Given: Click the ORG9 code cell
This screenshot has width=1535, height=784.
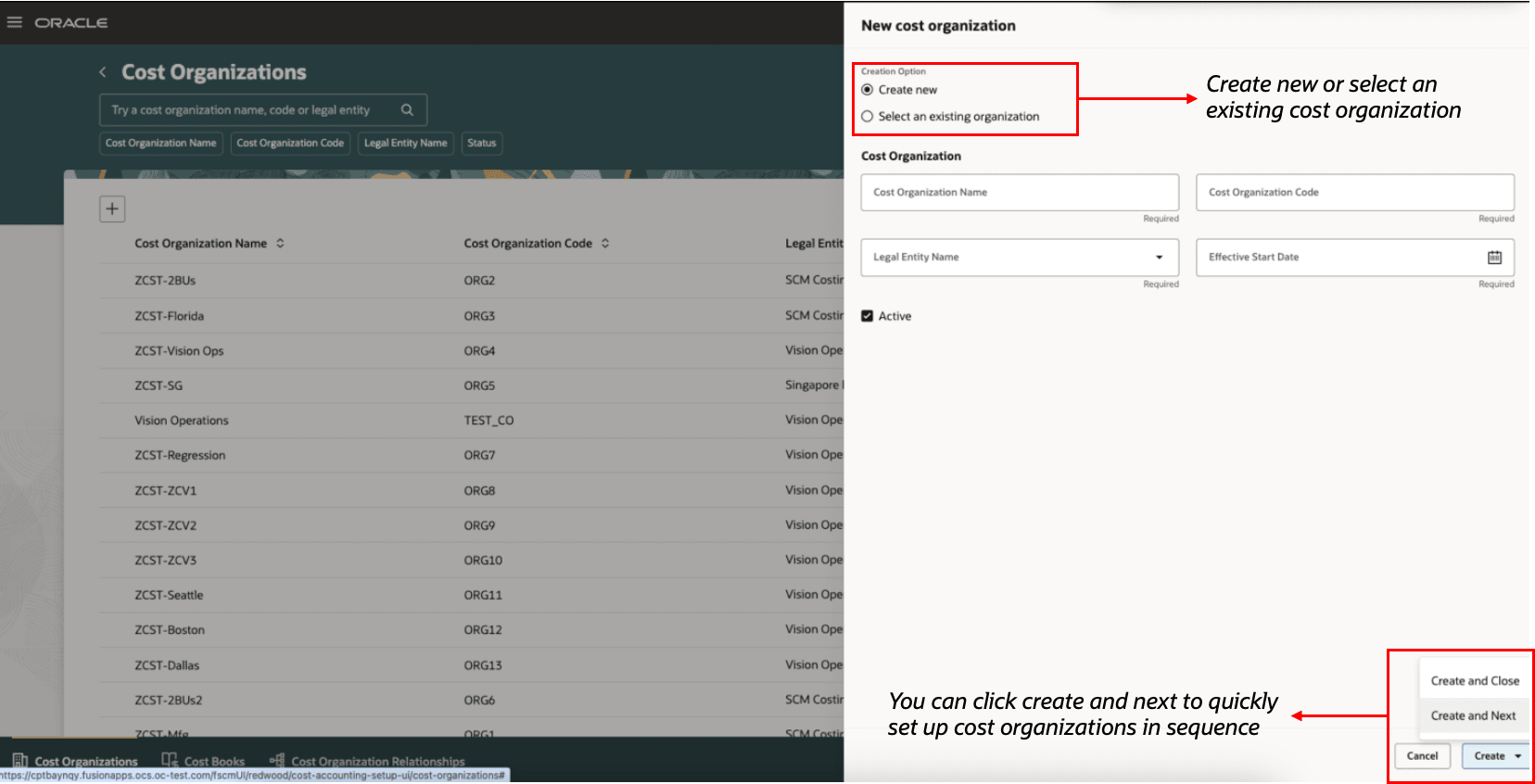Looking at the screenshot, I should click(480, 525).
